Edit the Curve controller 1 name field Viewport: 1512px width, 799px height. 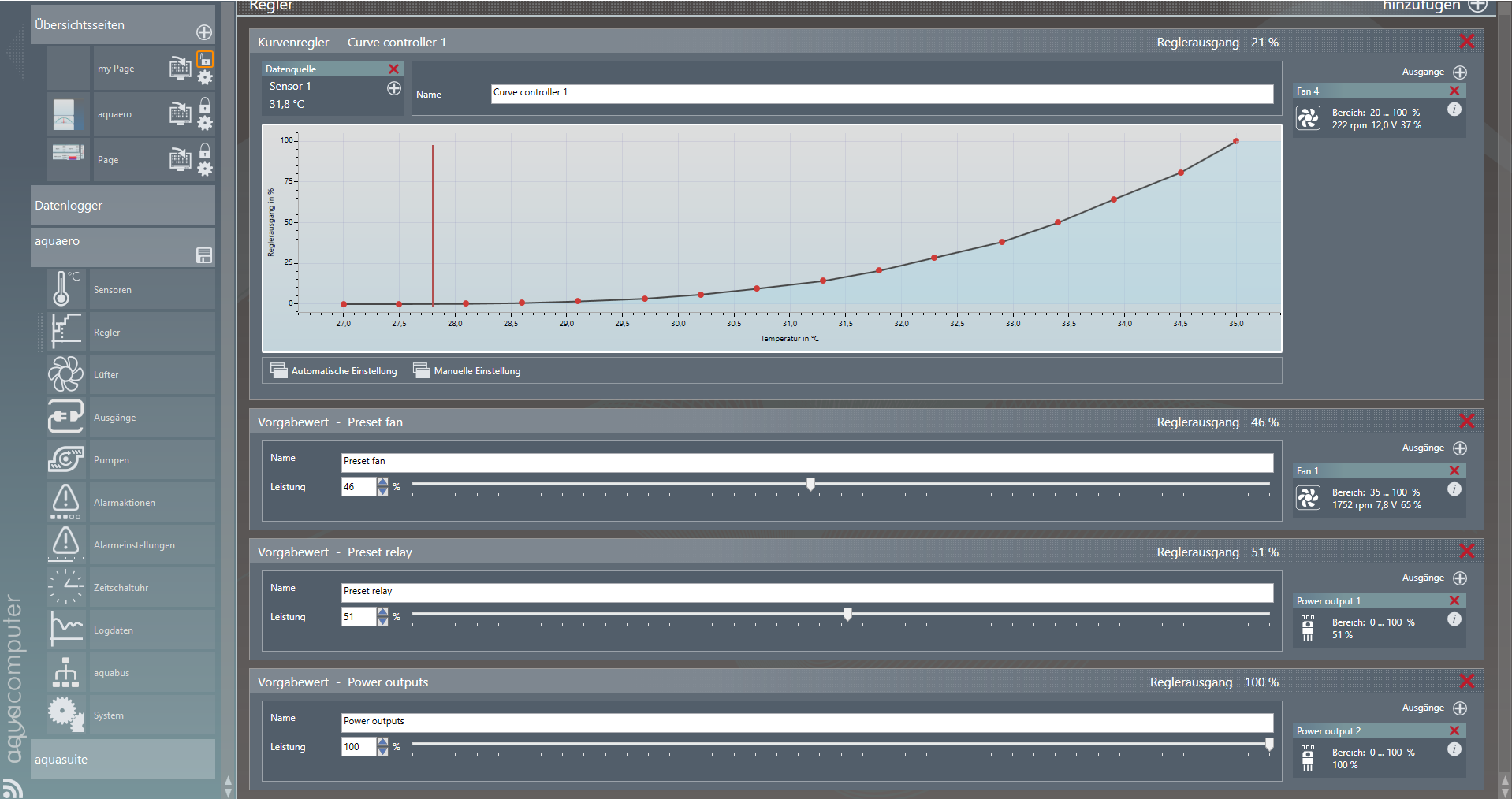[882, 94]
